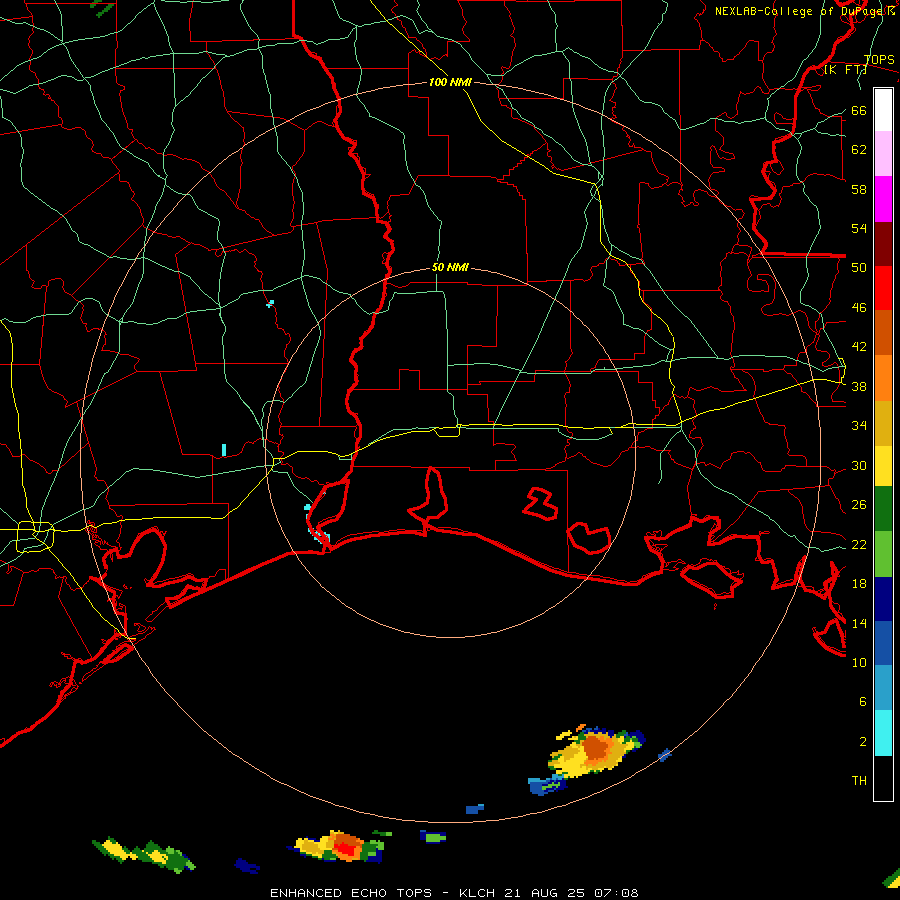
Task: Select the light green legend swatch
Action: 883,554
